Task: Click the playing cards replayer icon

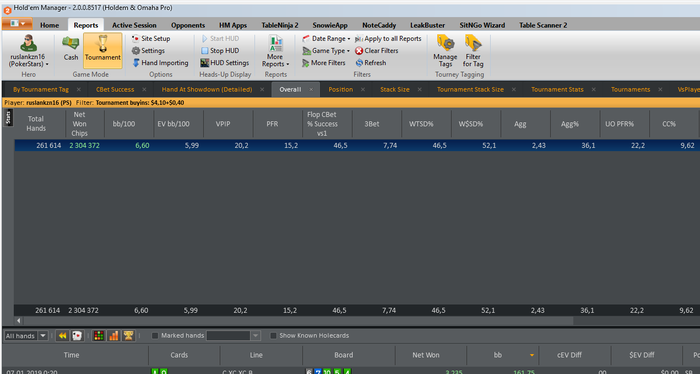Action: (x=77, y=336)
